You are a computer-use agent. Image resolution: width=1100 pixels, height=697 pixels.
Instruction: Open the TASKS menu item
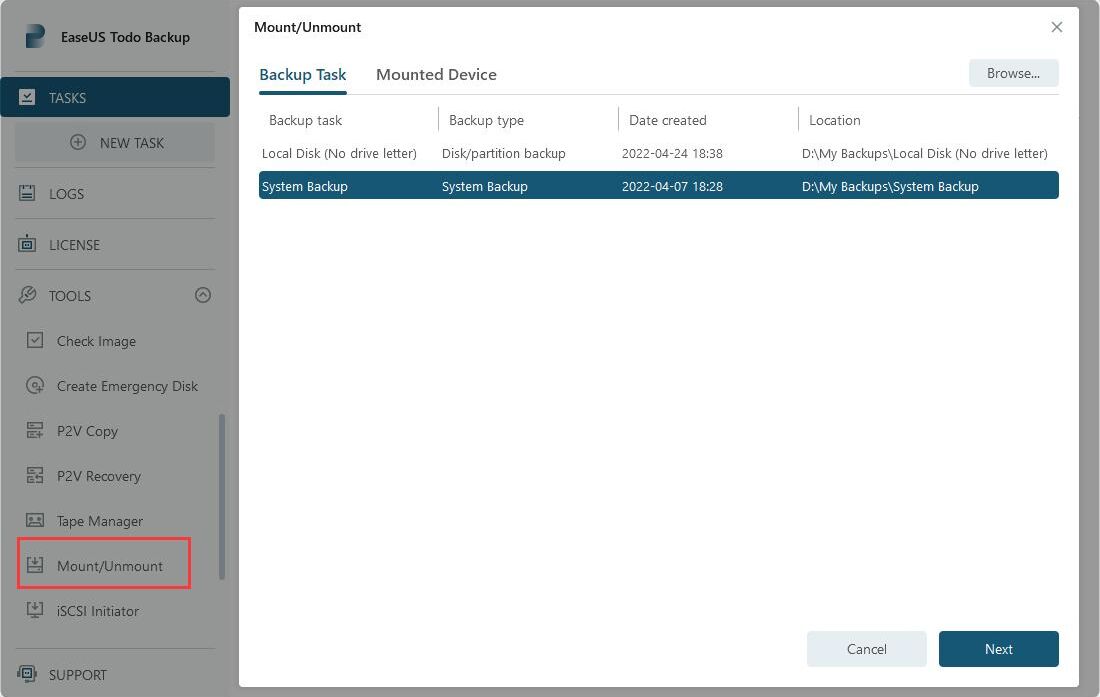115,97
